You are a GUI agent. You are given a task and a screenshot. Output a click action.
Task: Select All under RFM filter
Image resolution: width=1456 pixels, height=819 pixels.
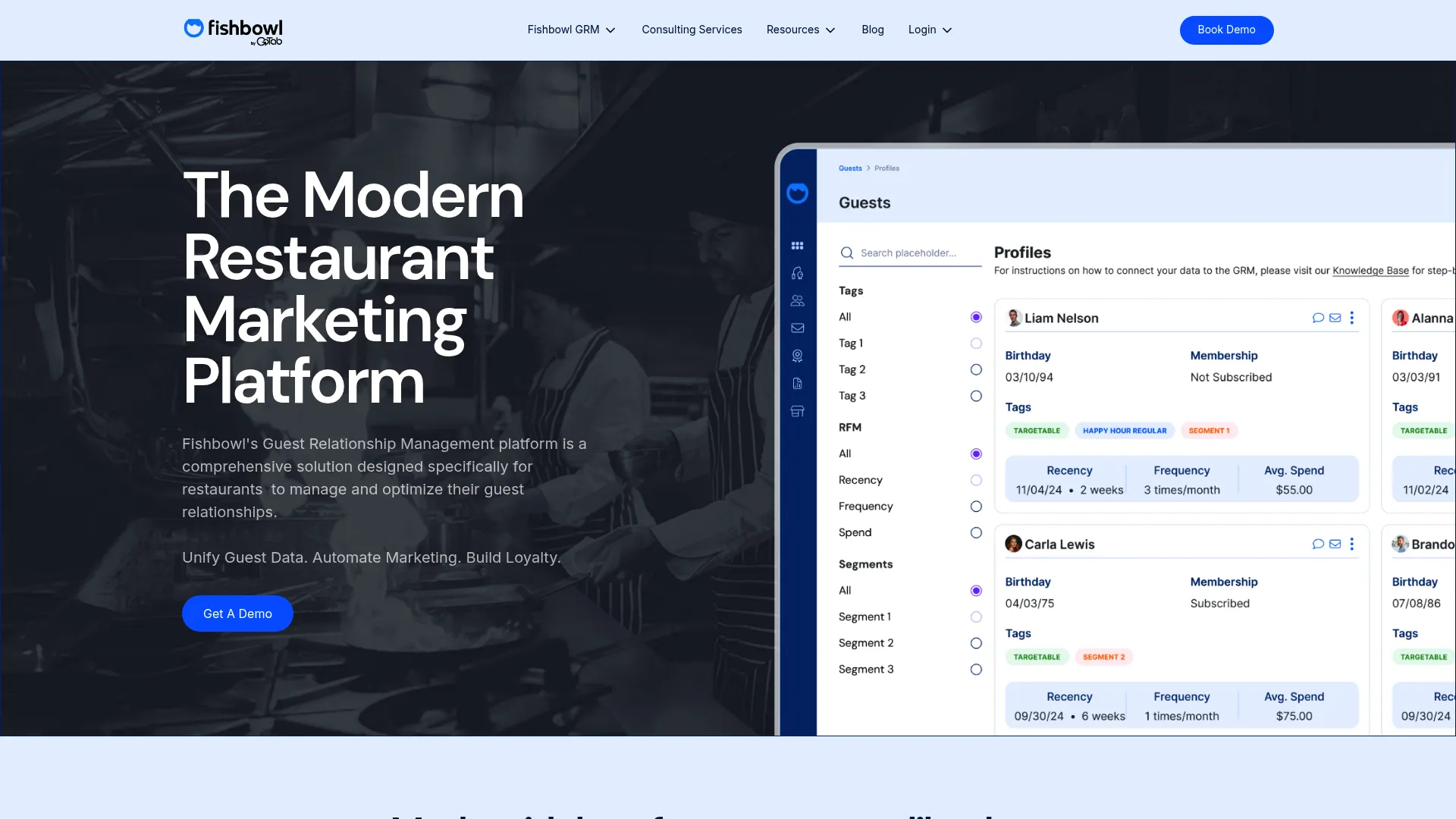[x=976, y=454]
